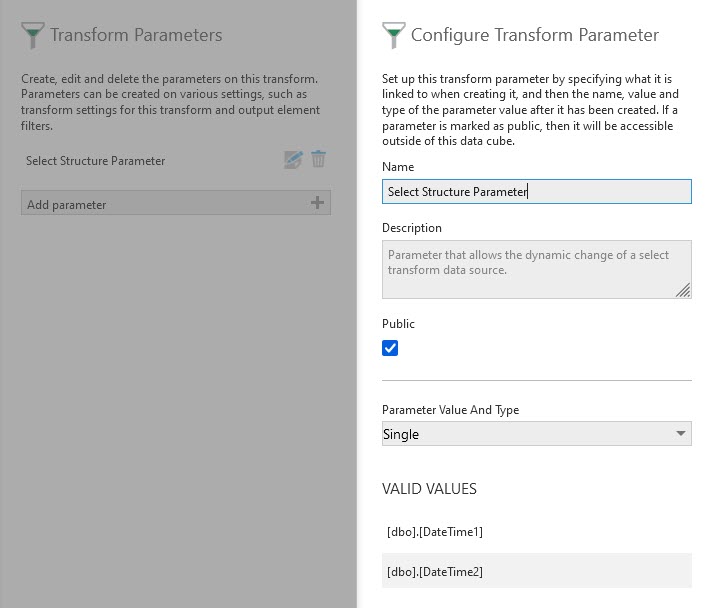Uncheck the Public checkbox
This screenshot has height=608, width=714.
click(x=390, y=348)
